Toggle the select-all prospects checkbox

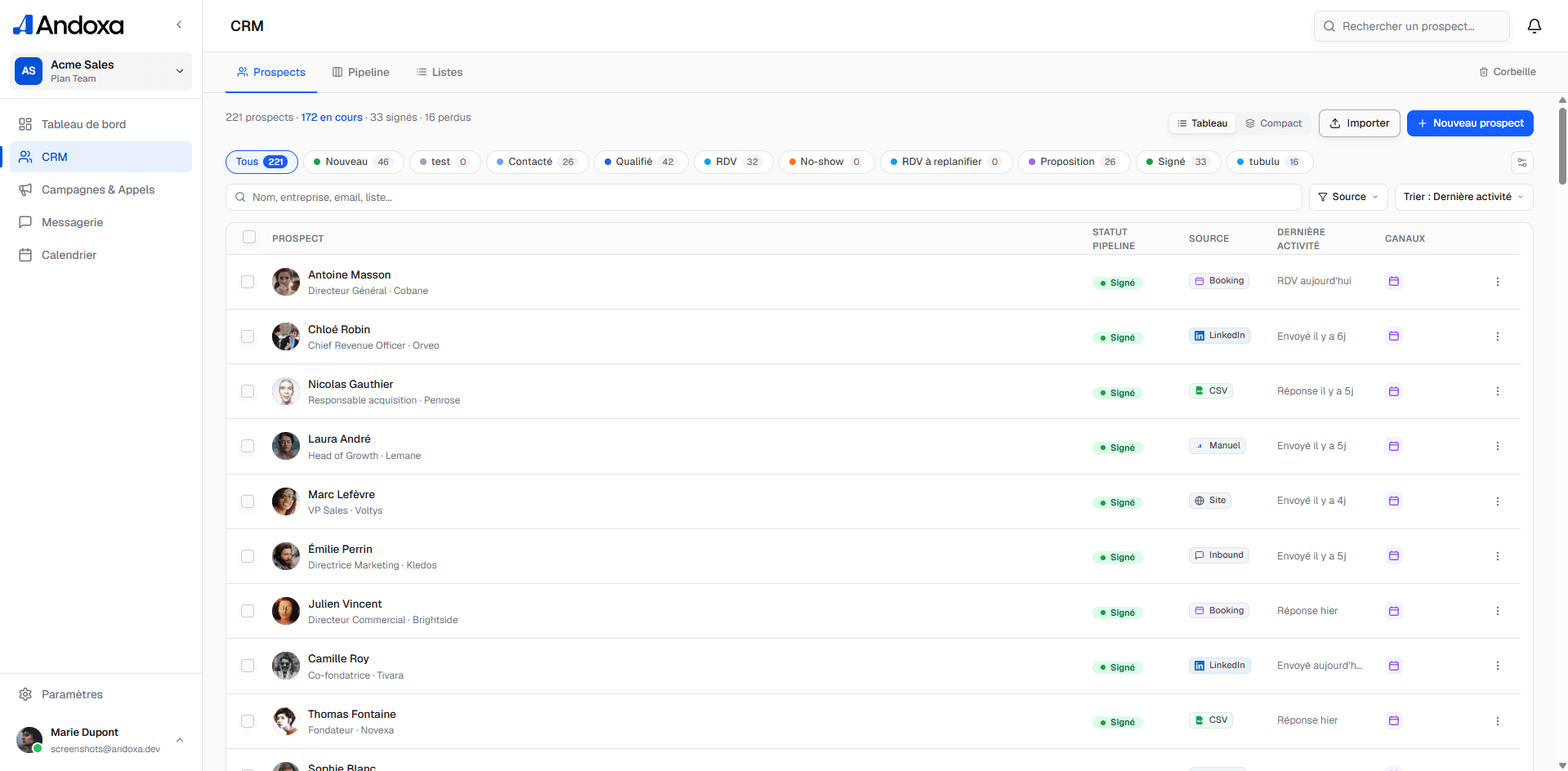tap(249, 237)
